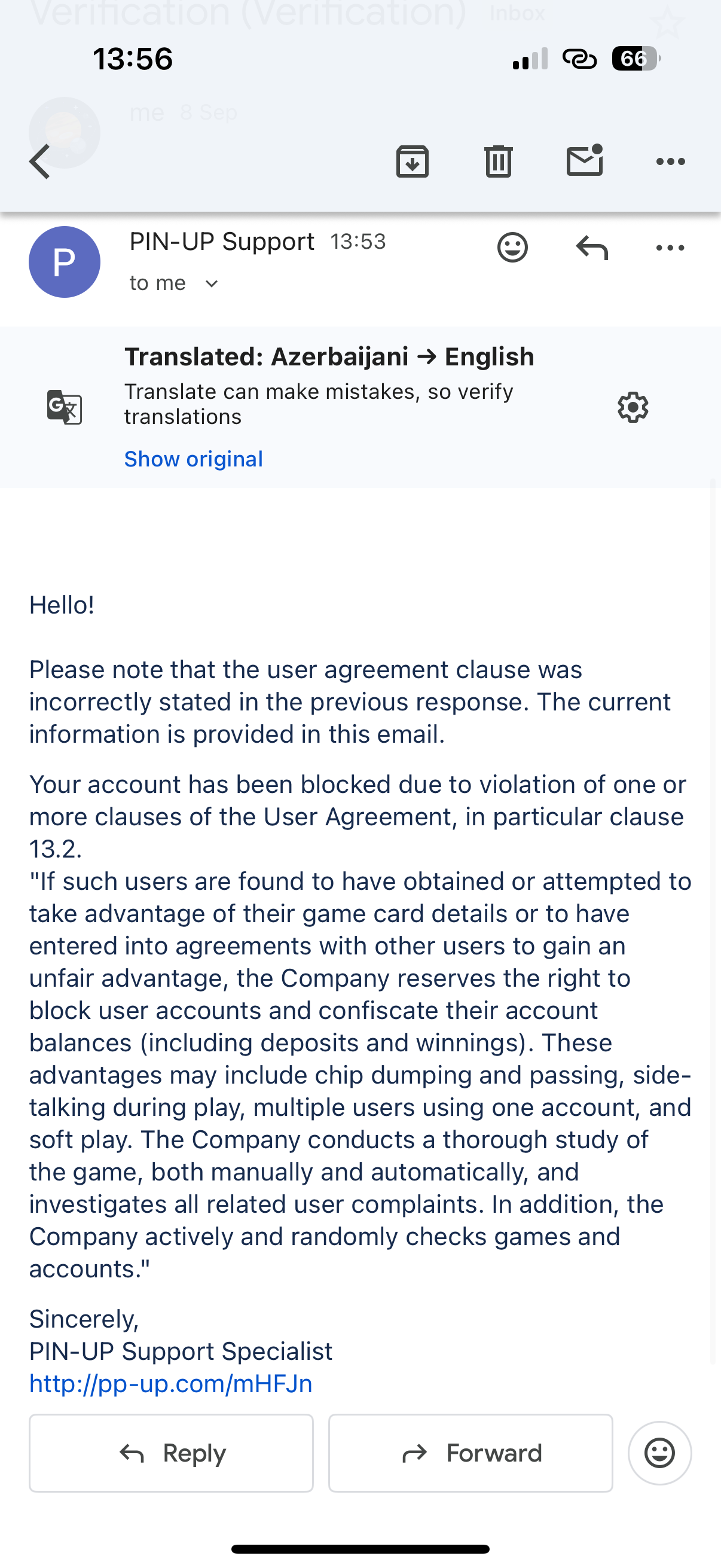Click "Show original" to view untranslated text
The width and height of the screenshot is (721, 1568).
[194, 459]
